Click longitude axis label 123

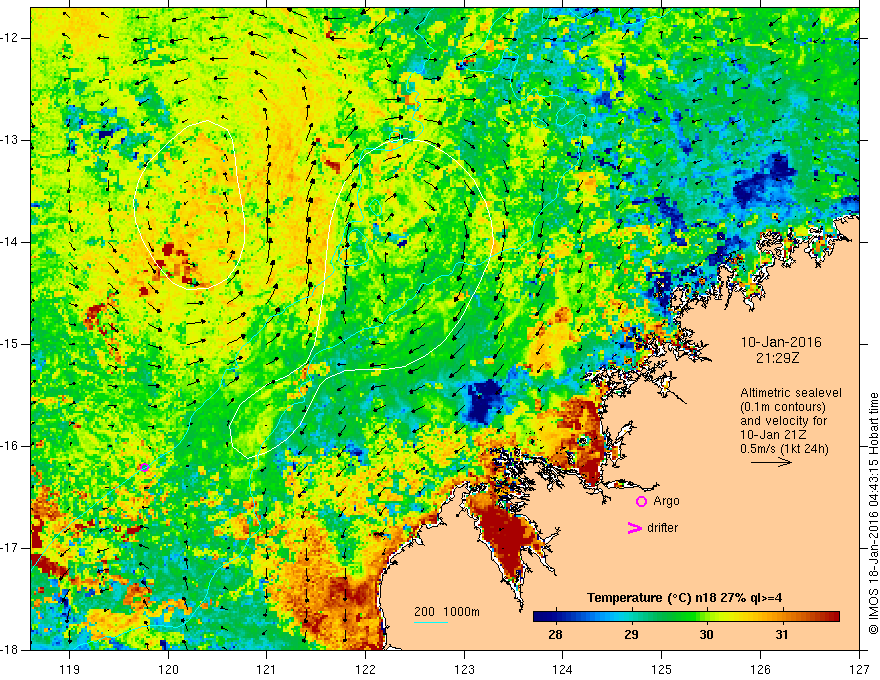(x=464, y=669)
